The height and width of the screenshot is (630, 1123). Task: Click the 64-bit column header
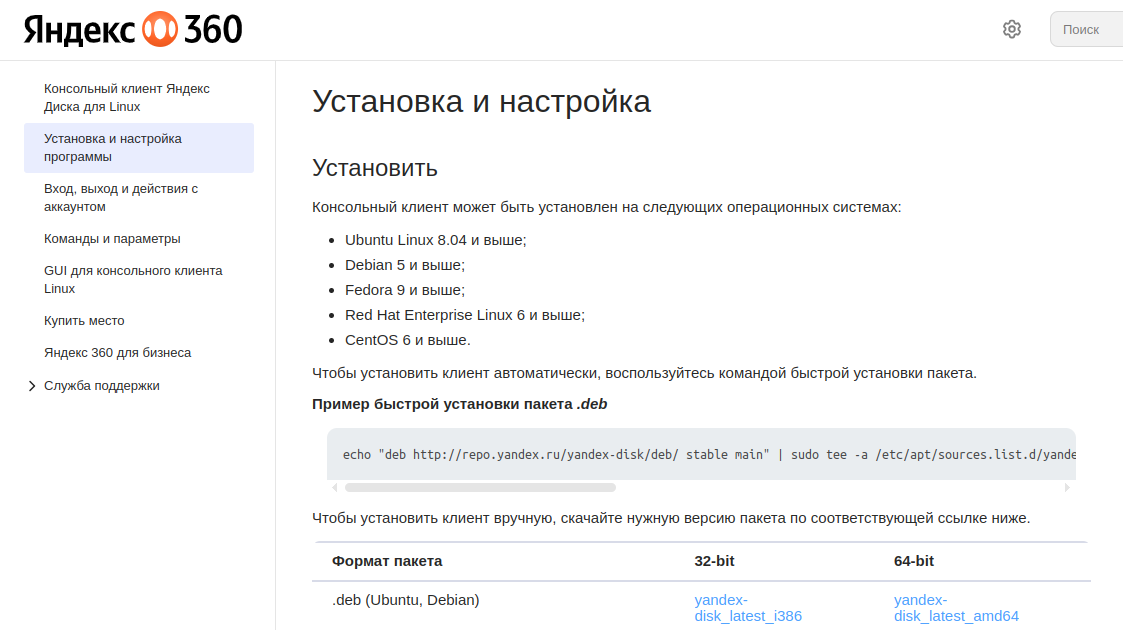coord(914,561)
